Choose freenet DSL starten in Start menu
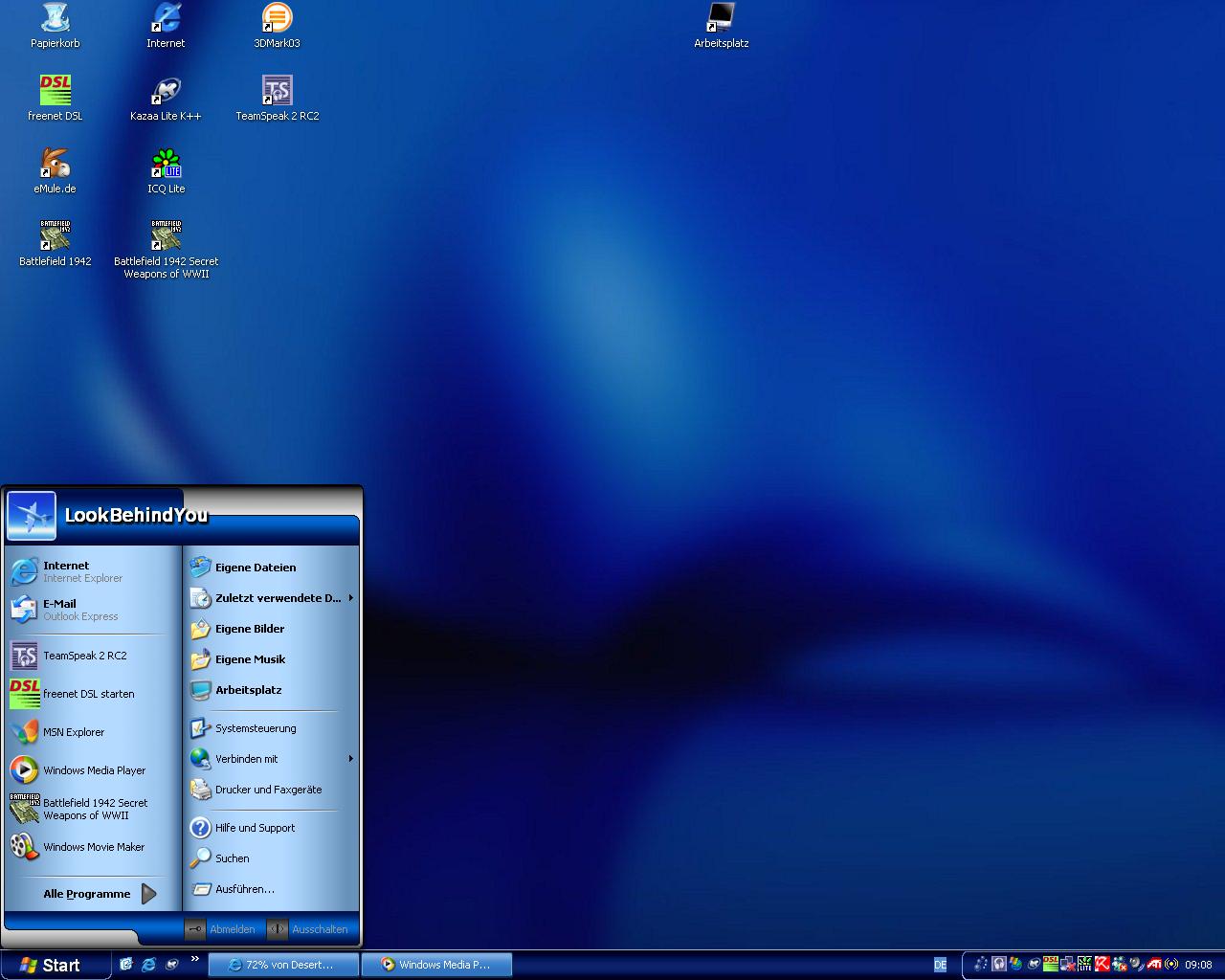Screen dimensions: 1225x980 [93, 694]
